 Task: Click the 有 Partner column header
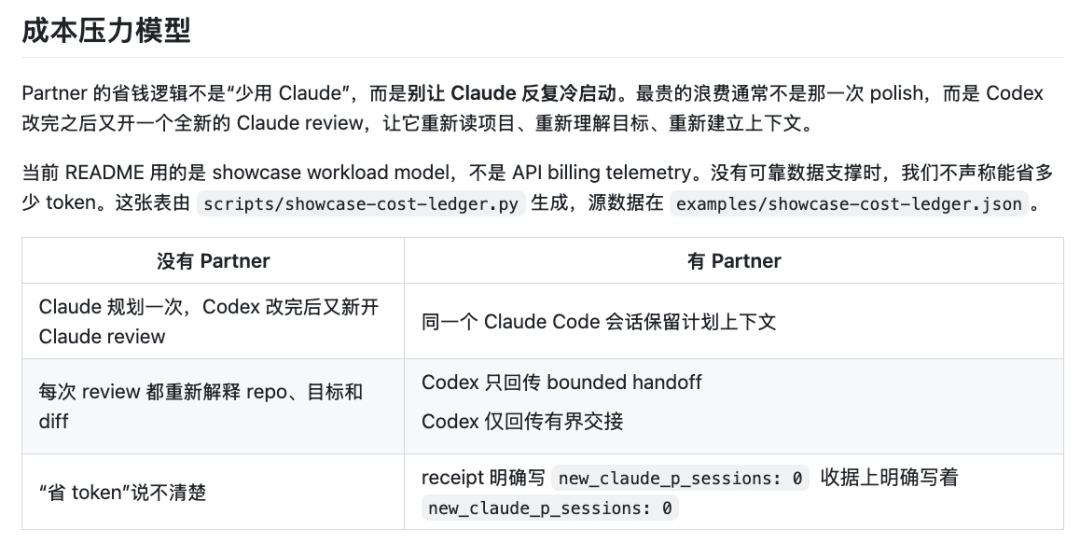[x=734, y=261]
